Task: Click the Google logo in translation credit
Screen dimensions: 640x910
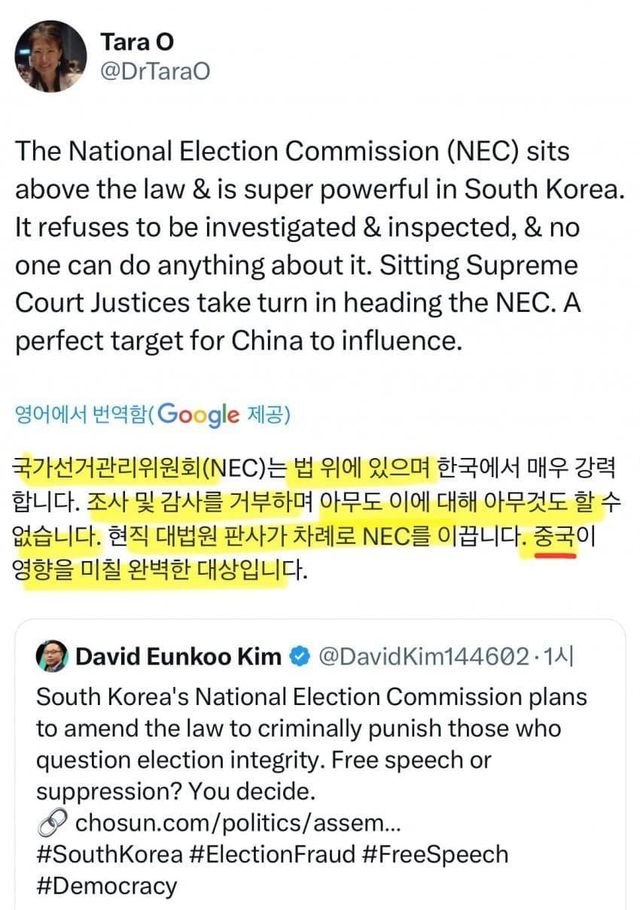Action: pos(198,414)
